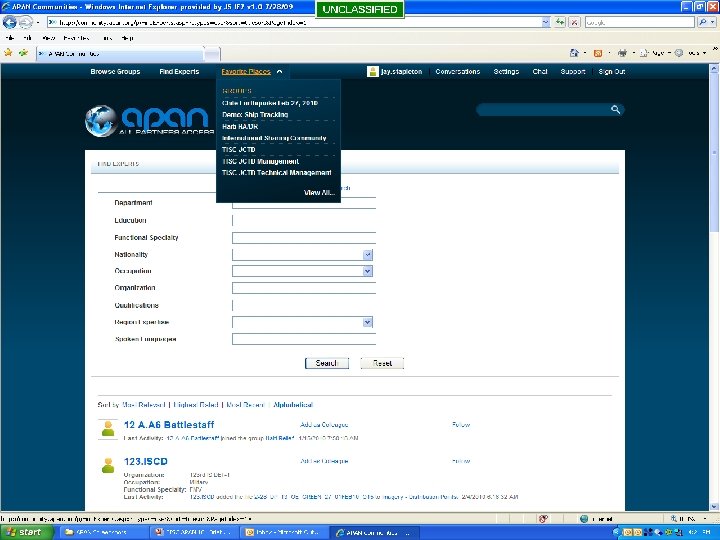Click the browser address bar
This screenshot has height=540, width=720.
[294, 22]
